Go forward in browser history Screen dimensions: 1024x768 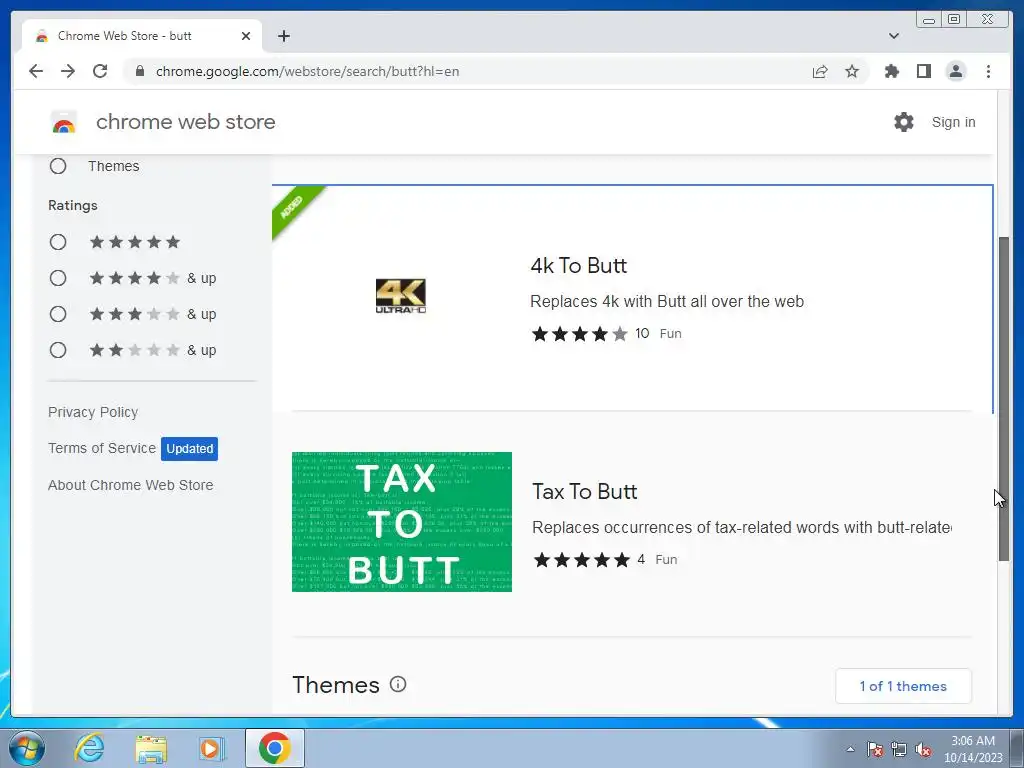pyautogui.click(x=68, y=71)
